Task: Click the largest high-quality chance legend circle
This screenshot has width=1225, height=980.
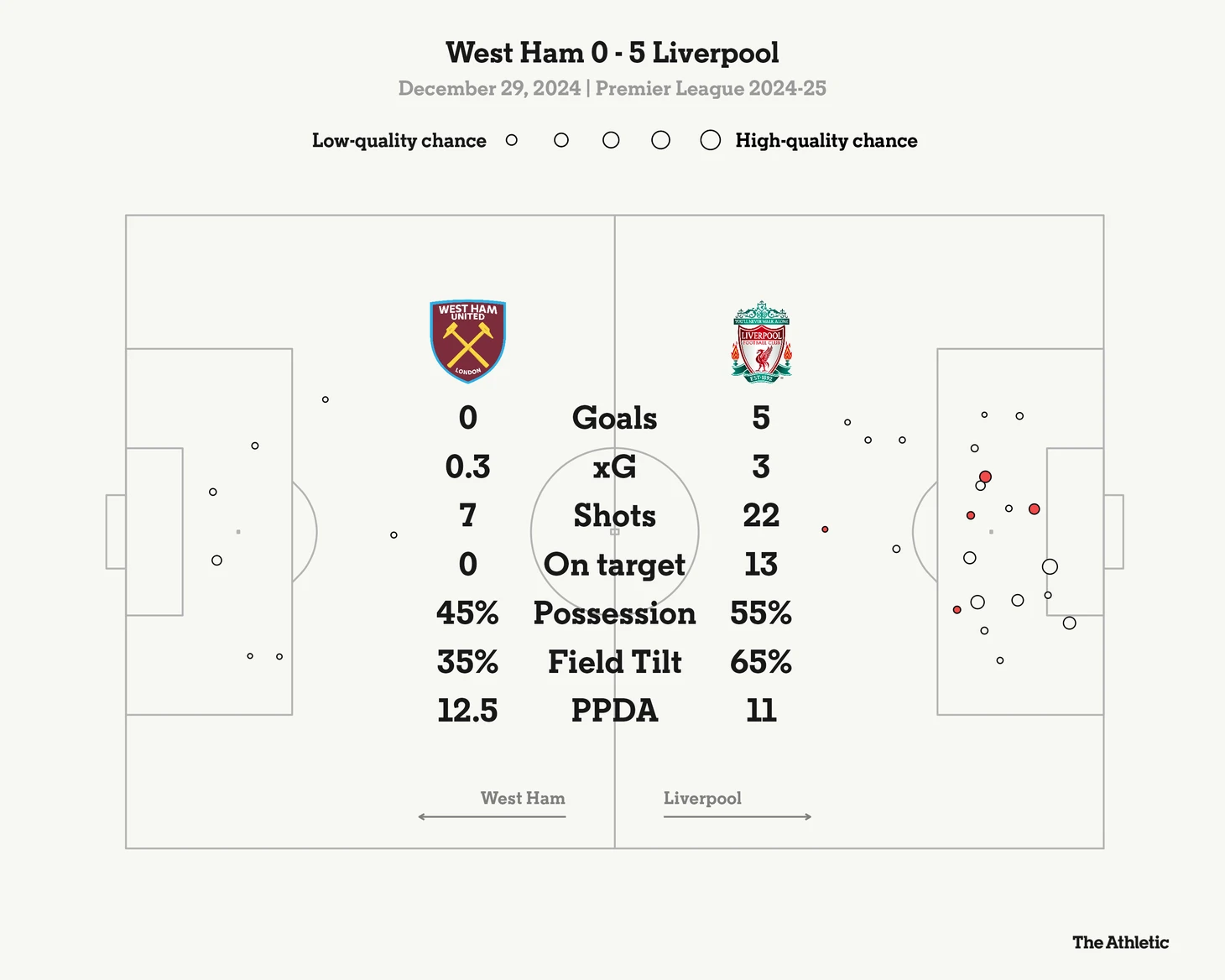Action: pos(711,140)
